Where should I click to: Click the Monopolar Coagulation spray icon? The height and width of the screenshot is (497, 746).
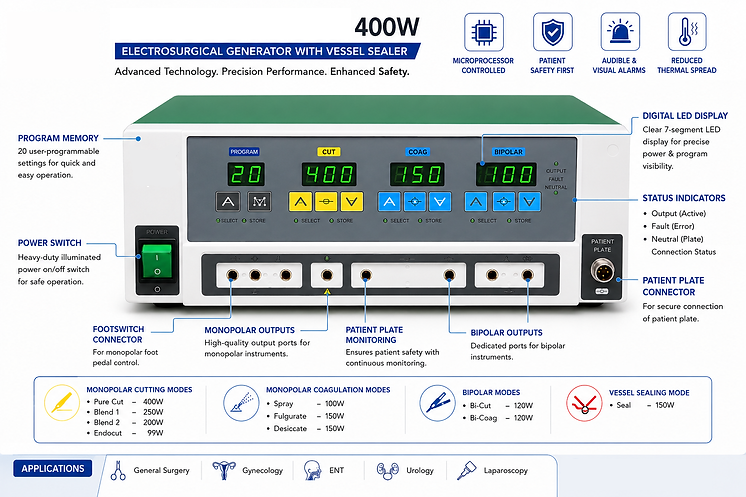click(x=242, y=403)
